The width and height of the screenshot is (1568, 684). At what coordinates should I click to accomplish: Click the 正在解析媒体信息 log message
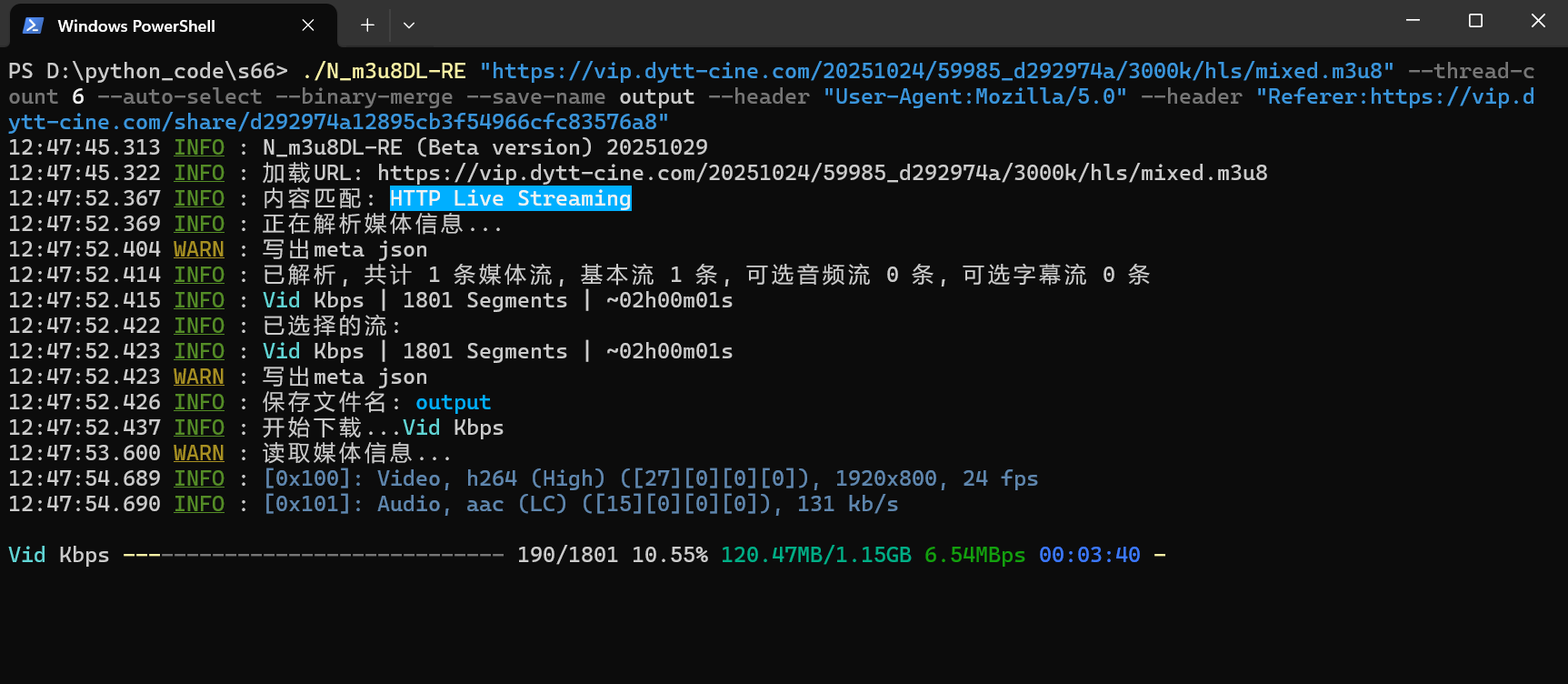(x=383, y=224)
